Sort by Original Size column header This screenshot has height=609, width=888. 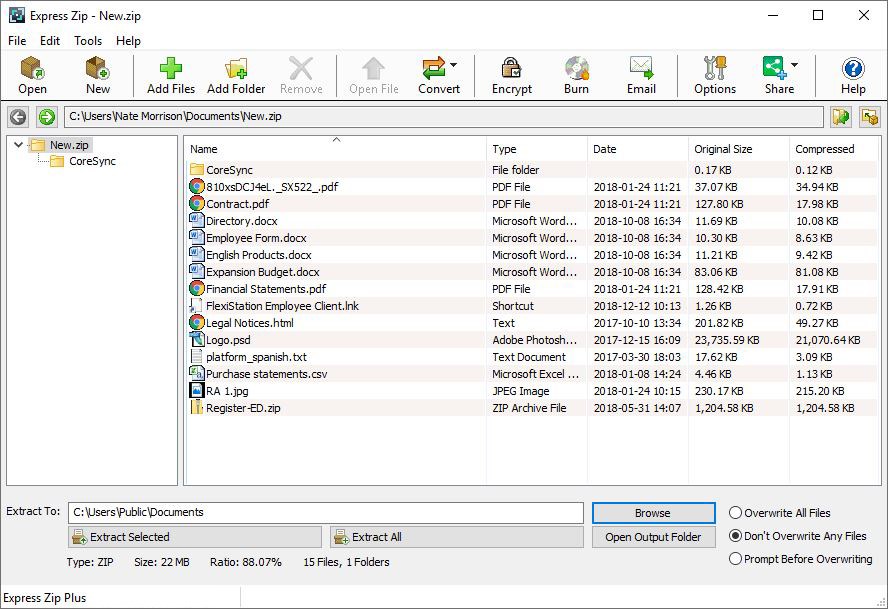(x=739, y=149)
